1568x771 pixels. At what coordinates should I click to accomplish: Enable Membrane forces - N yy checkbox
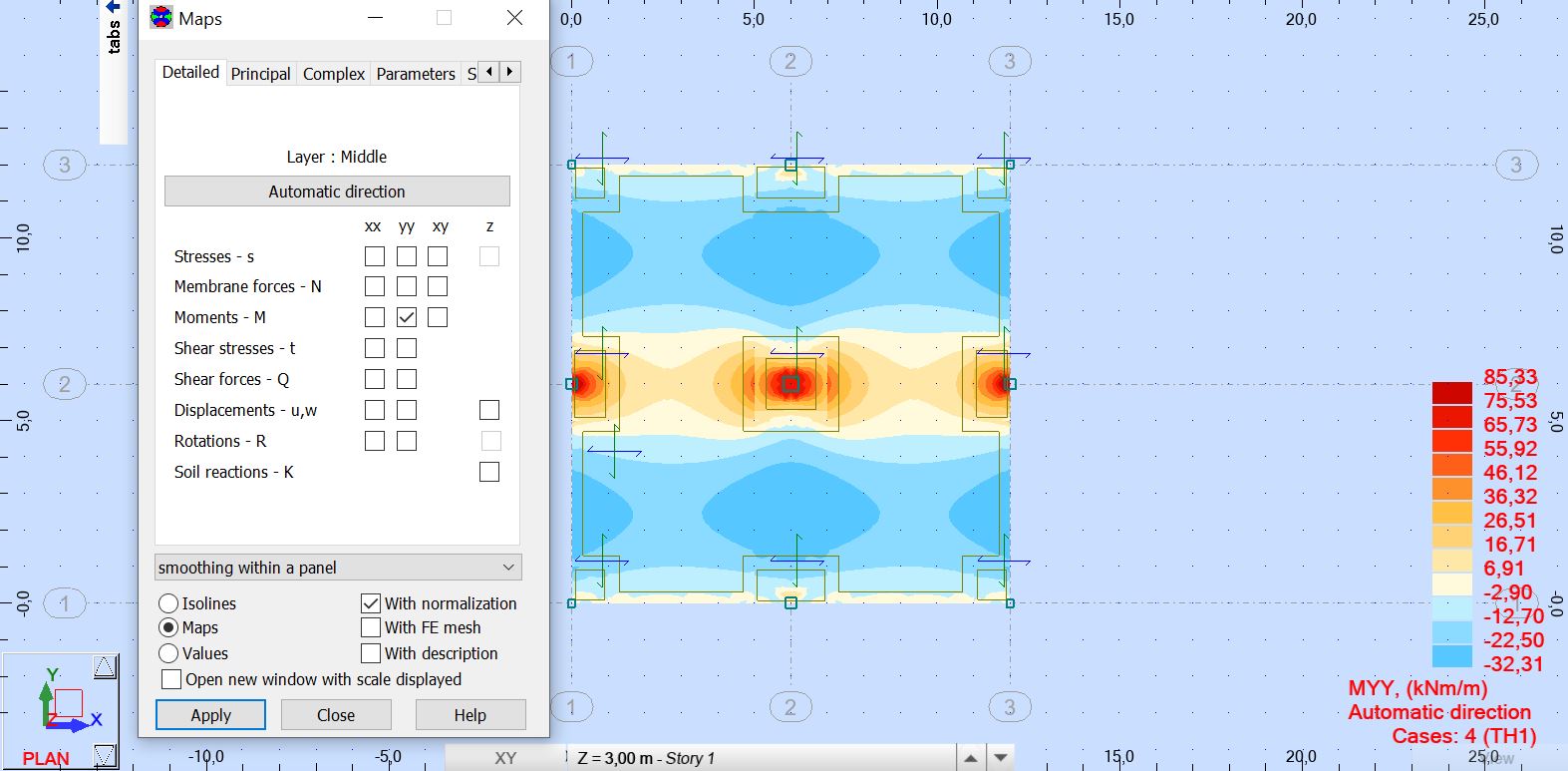click(x=407, y=286)
